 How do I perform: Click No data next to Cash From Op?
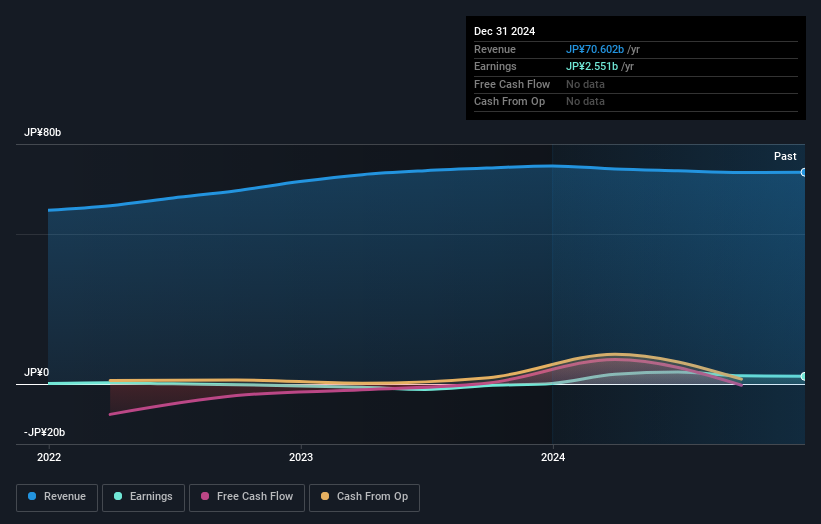[585, 102]
